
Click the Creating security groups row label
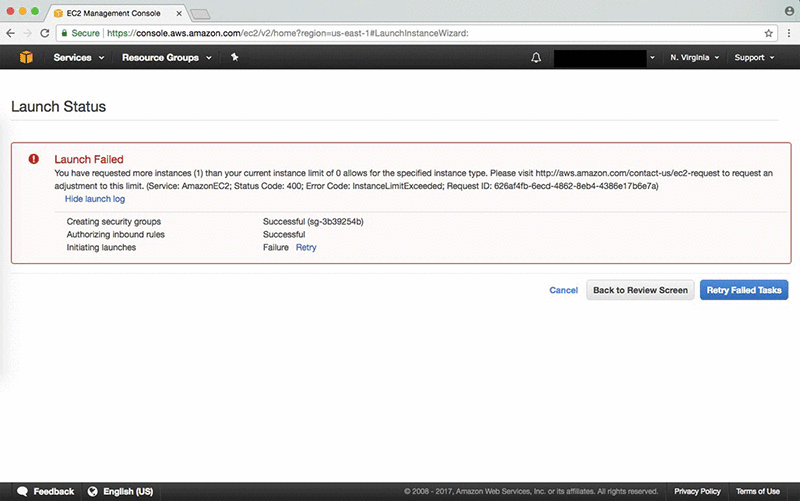click(114, 221)
